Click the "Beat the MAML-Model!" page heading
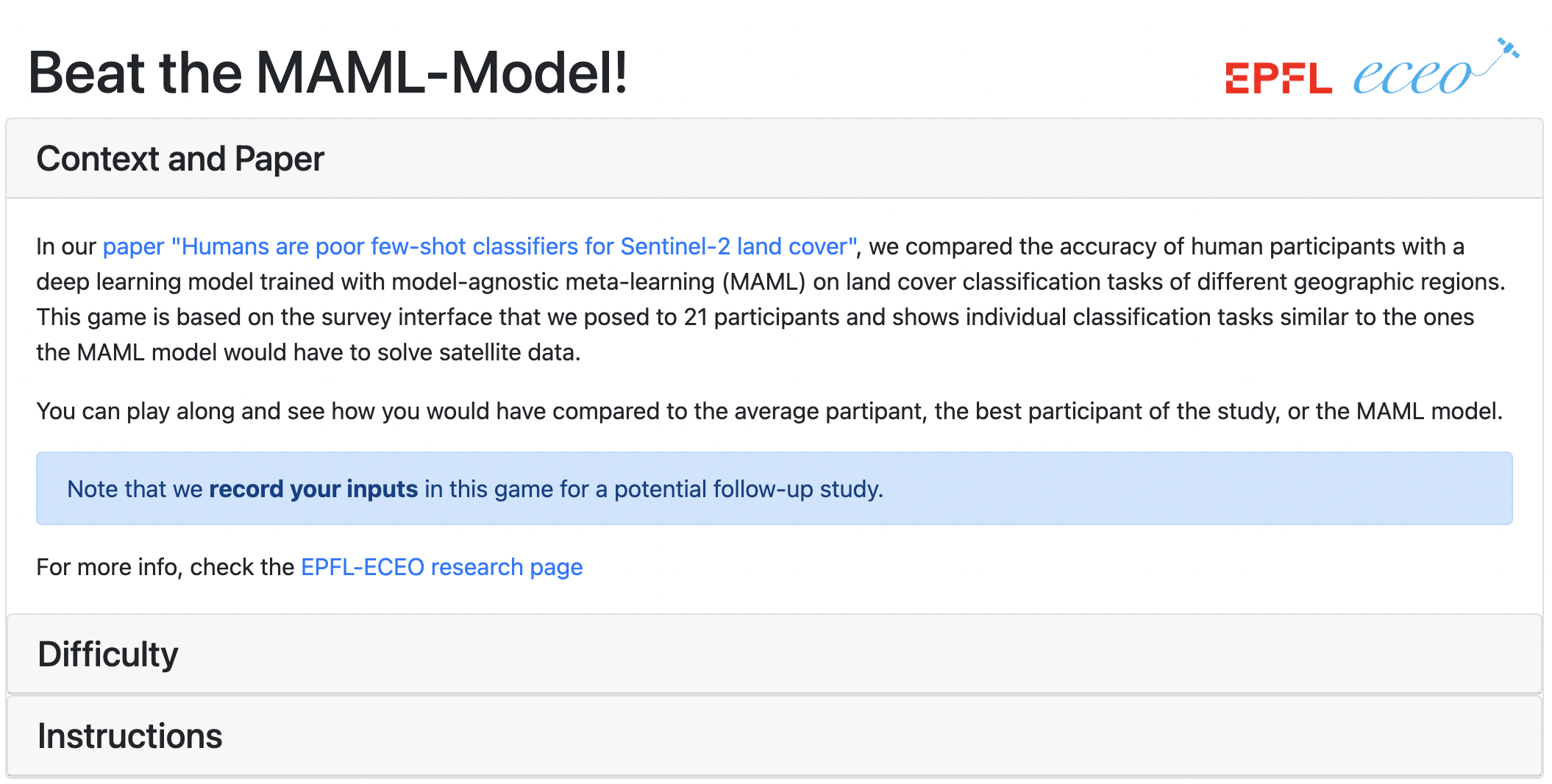The height and width of the screenshot is (784, 1552). click(328, 74)
